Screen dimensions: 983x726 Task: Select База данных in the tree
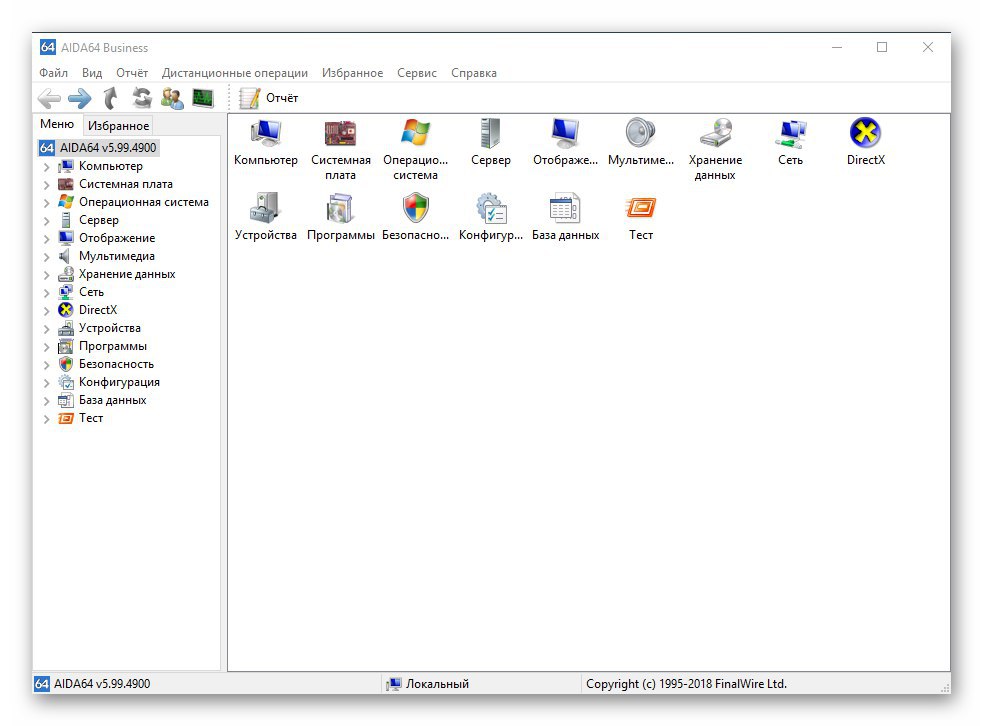(x=112, y=400)
